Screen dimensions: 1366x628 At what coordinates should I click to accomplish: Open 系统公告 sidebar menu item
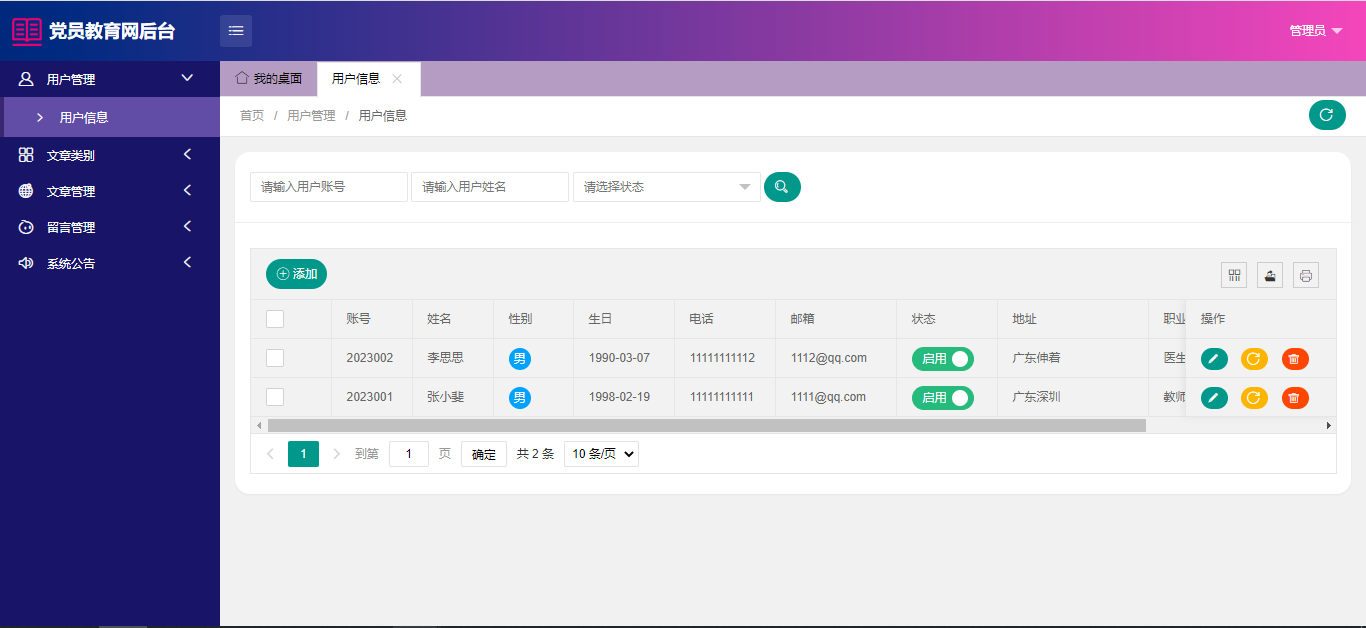[x=110, y=263]
